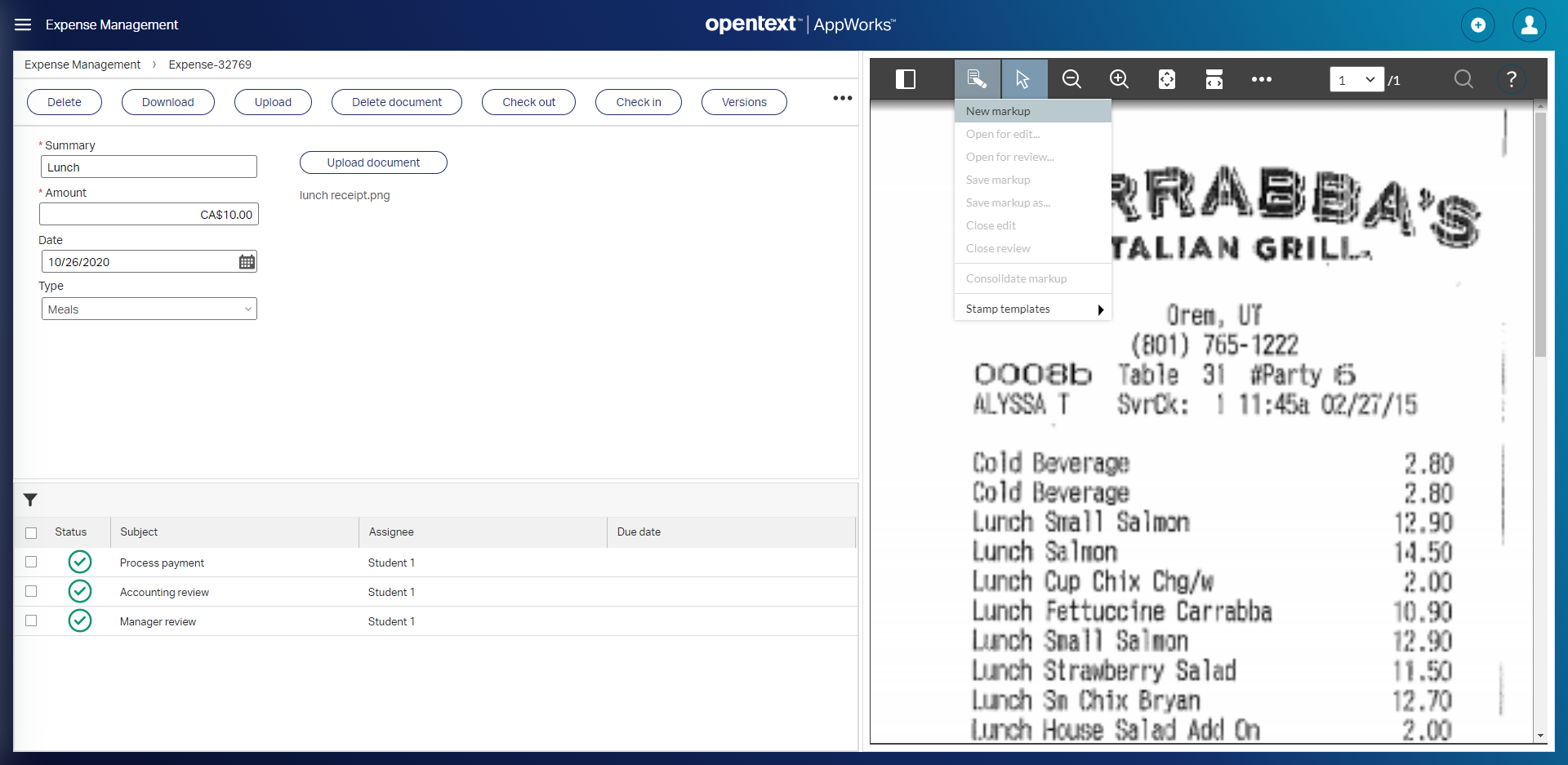Select Open for review menu entry

pyautogui.click(x=1033, y=157)
